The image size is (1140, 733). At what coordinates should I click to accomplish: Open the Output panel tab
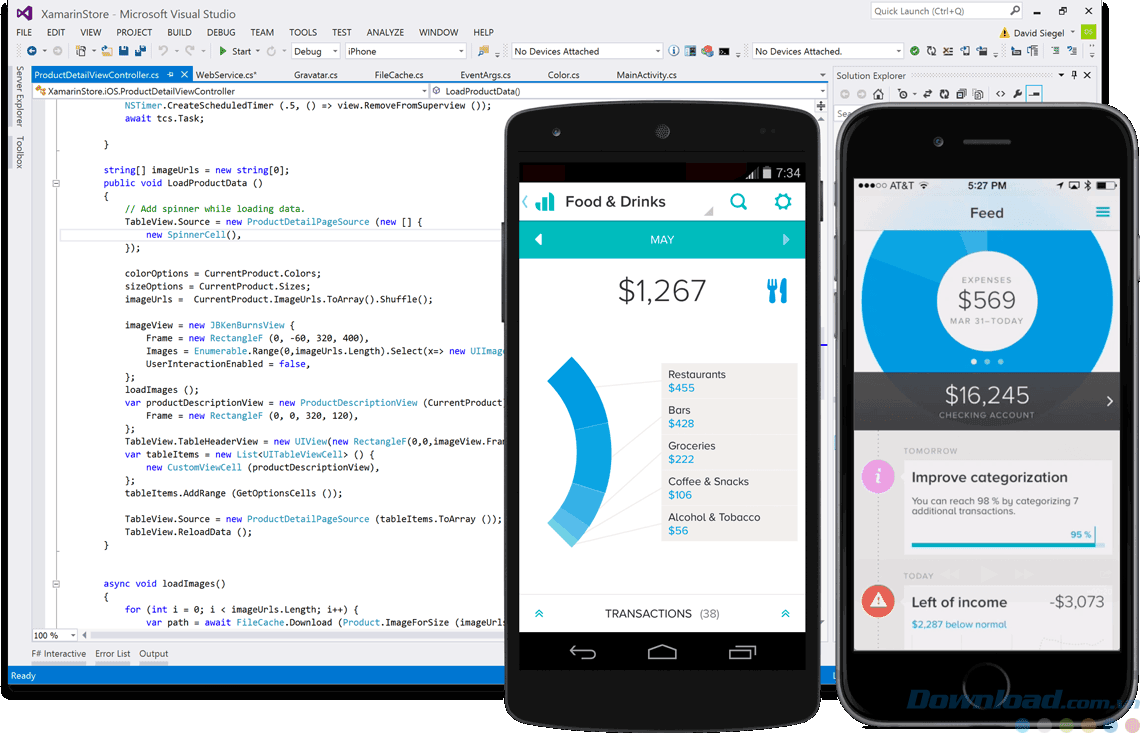(153, 654)
